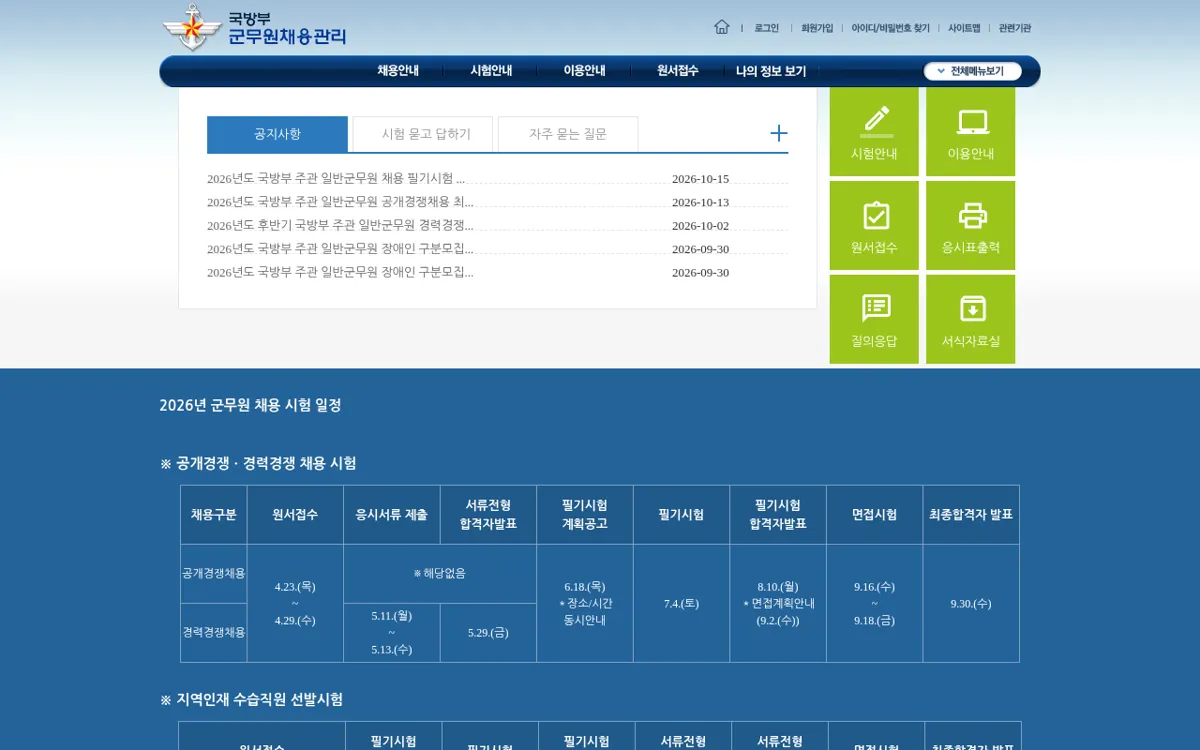Viewport: 1200px width, 750px height.
Task: Select the 공지사항 tab
Action: tap(277, 134)
